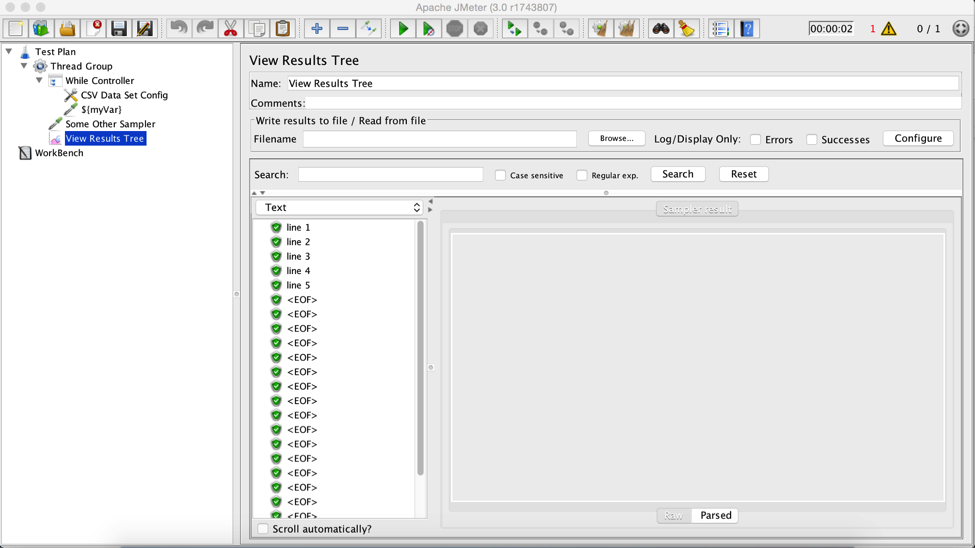Select result entry line 5

298,285
